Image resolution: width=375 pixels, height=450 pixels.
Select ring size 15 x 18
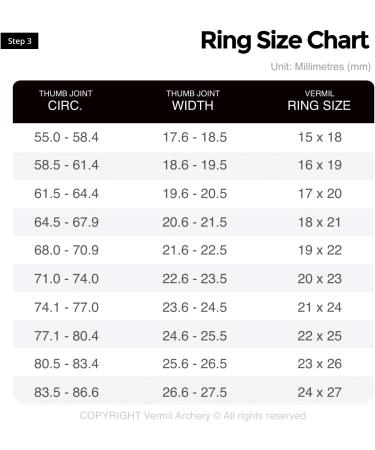tap(320, 137)
